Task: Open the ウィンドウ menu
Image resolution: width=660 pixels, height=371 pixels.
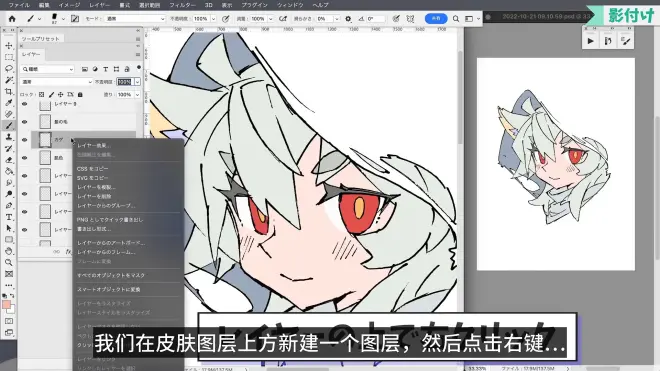Action: [x=290, y=5]
